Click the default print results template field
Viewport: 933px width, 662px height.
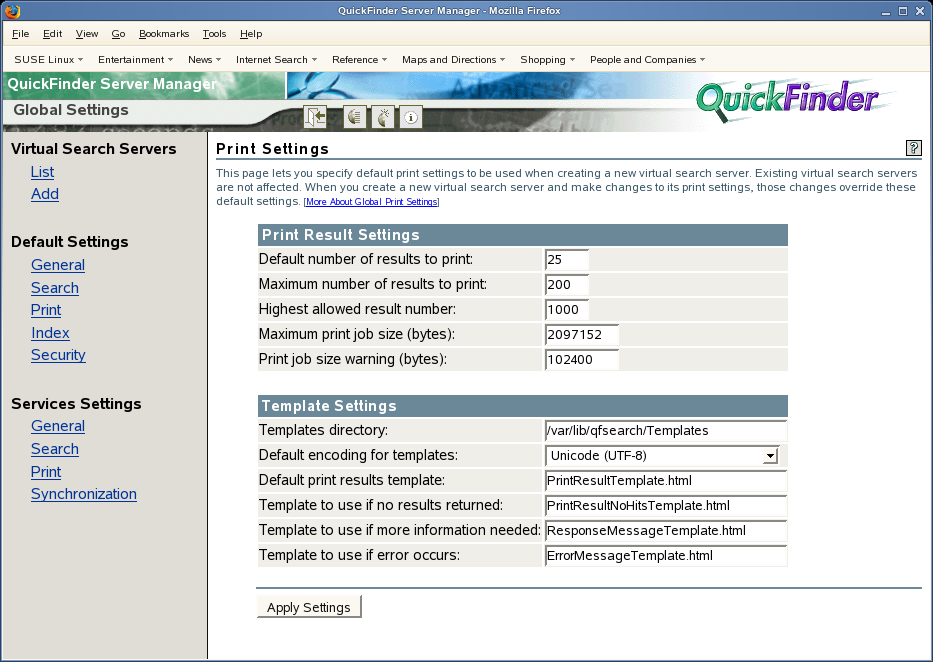[666, 481]
